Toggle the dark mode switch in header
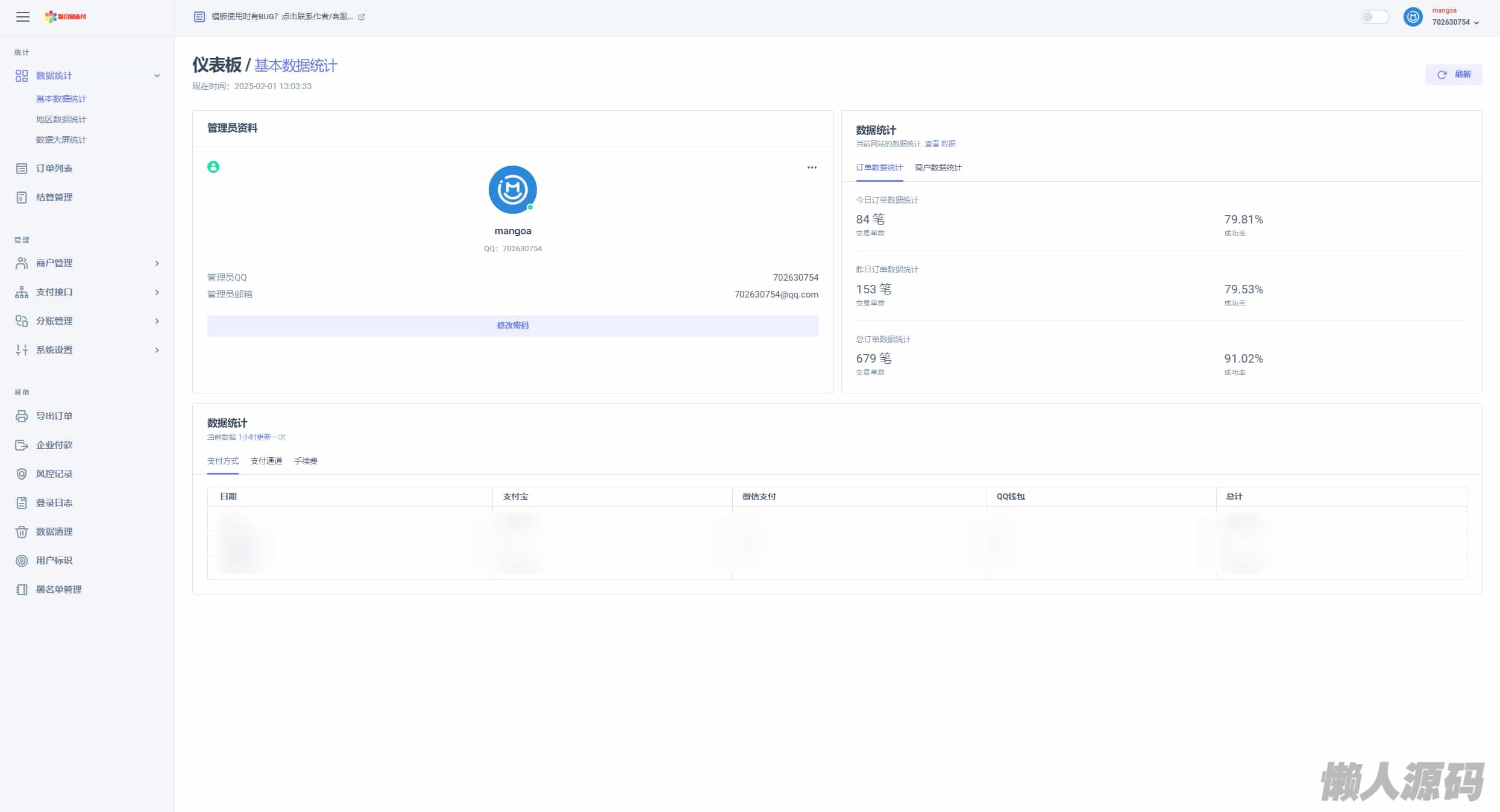 (1374, 17)
